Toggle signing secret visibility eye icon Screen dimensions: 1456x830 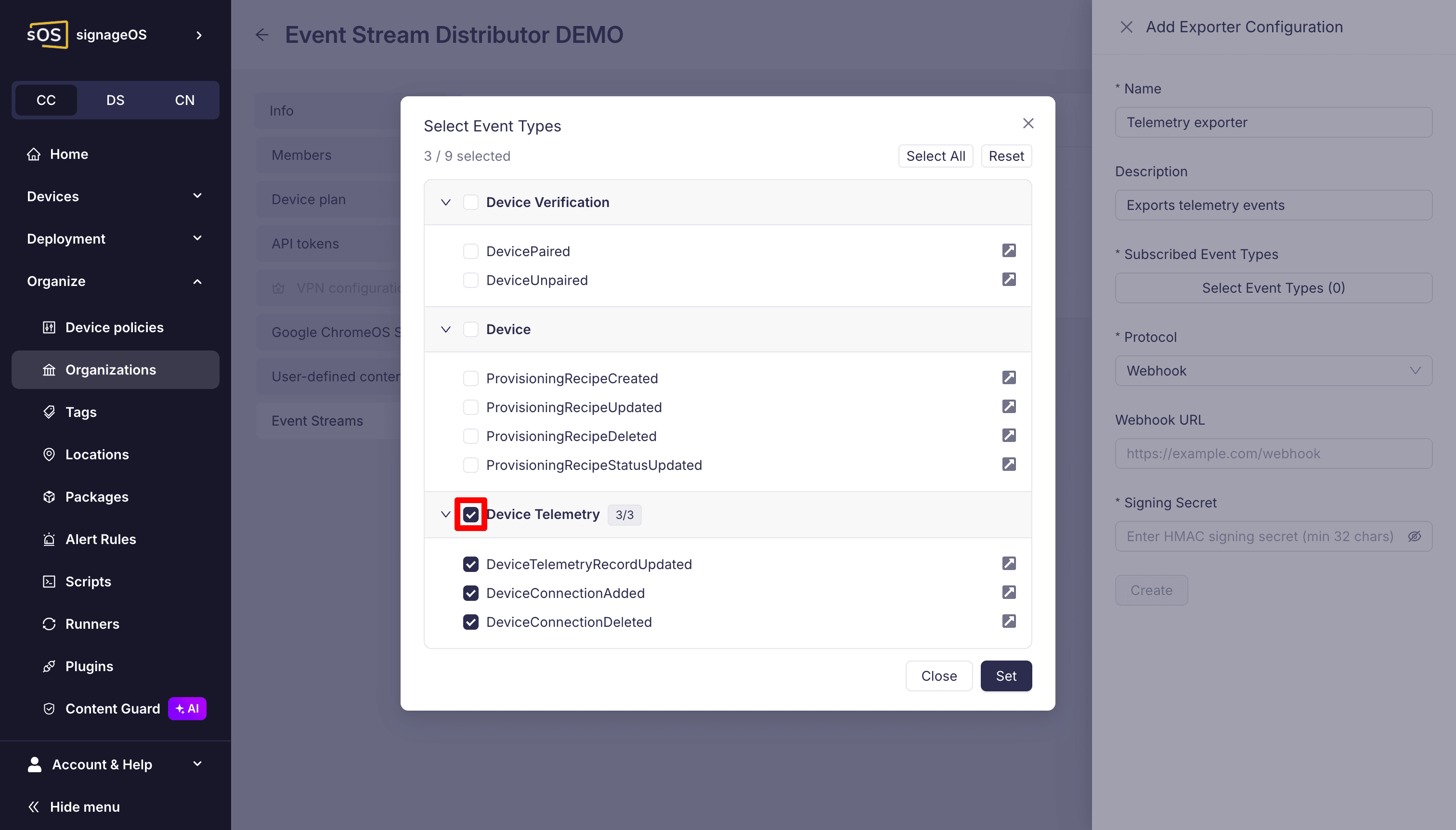tap(1415, 536)
